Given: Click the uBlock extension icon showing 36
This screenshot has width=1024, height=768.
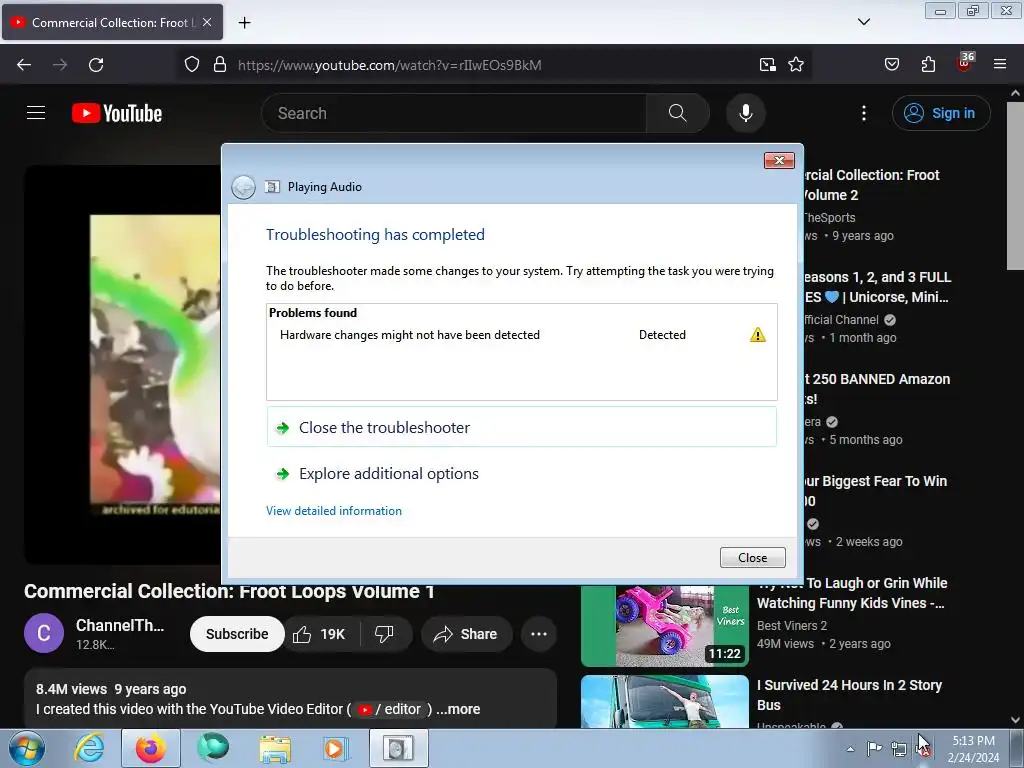Looking at the screenshot, I should click(x=965, y=63).
